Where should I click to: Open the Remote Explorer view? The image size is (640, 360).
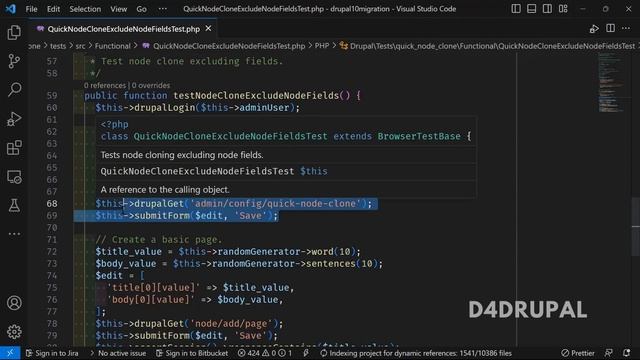(x=14, y=177)
